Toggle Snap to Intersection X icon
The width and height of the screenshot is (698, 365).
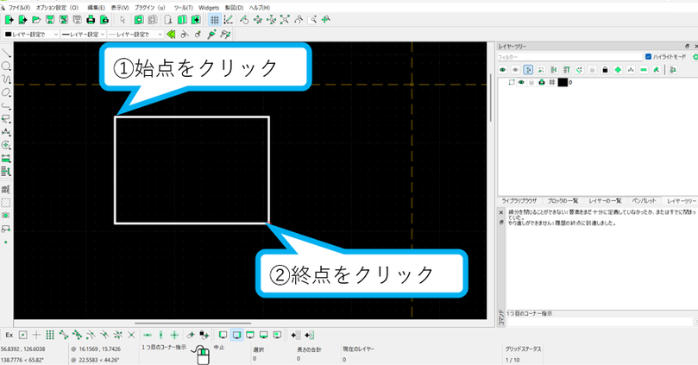click(x=131, y=335)
